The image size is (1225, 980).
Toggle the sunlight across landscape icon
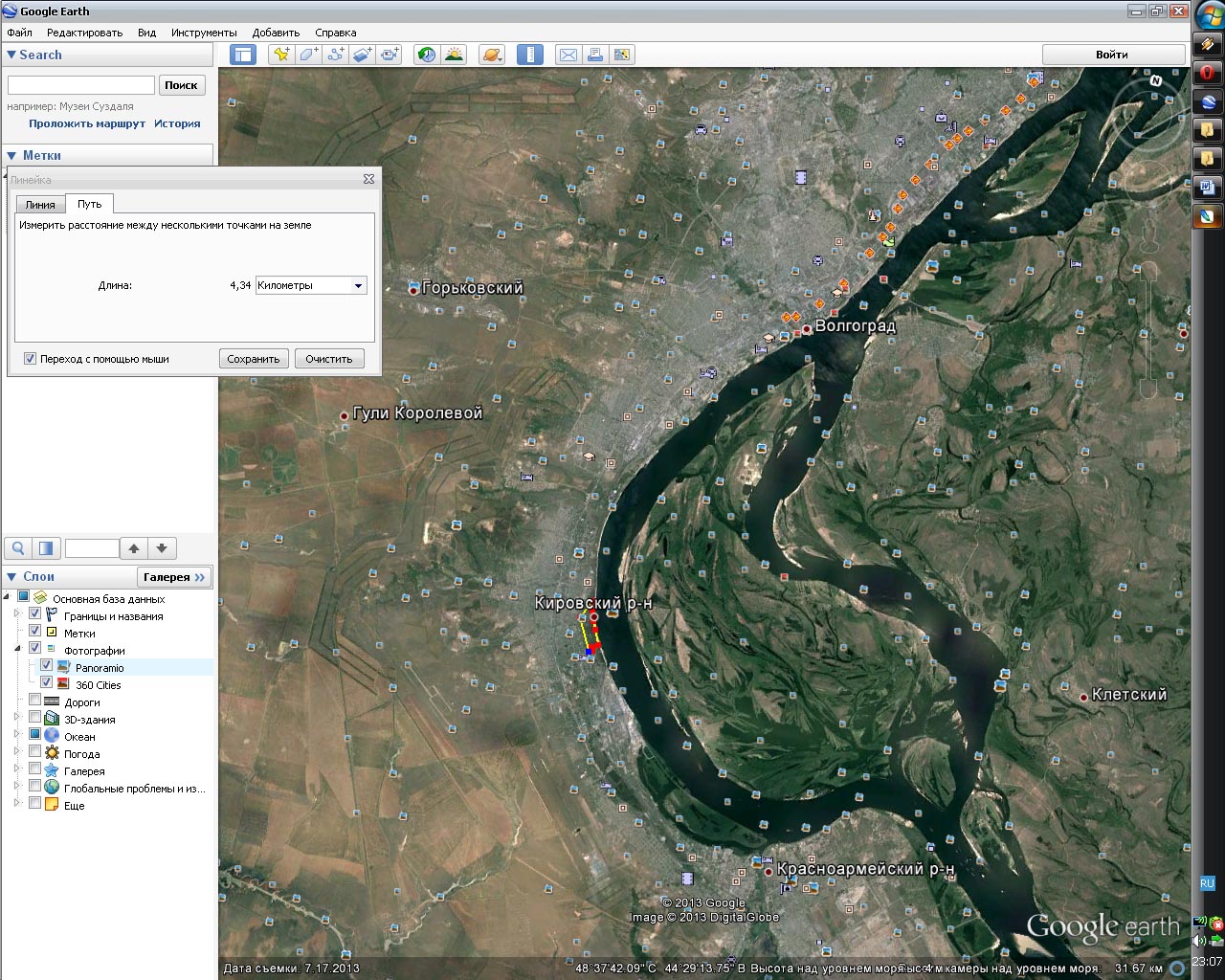454,55
